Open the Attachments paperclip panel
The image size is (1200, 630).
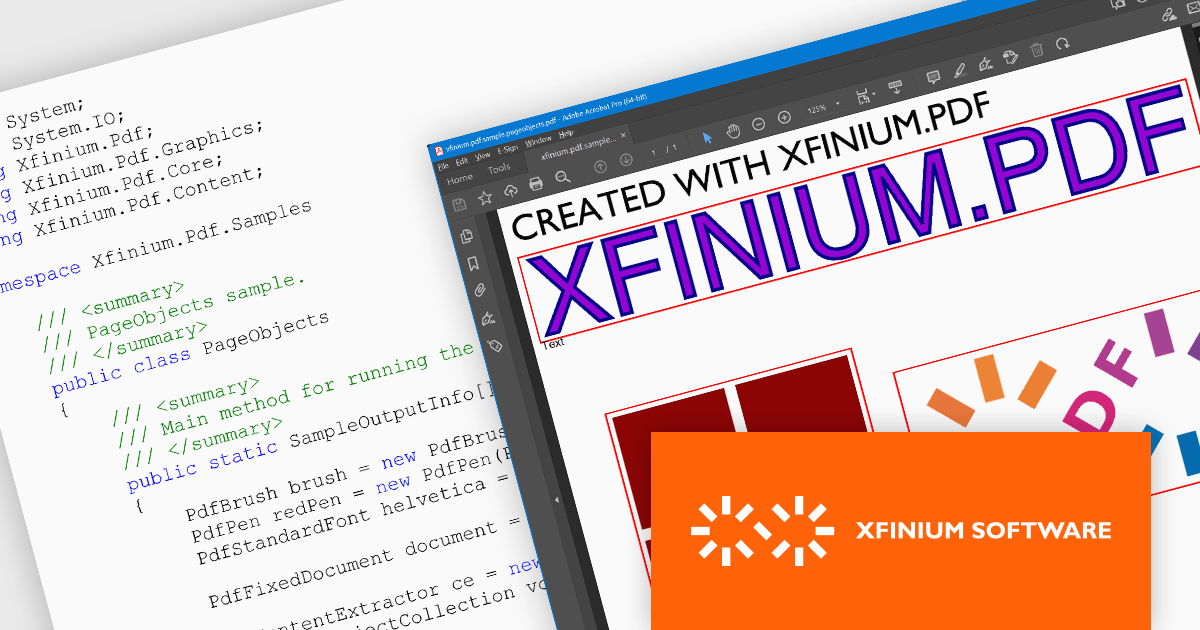click(481, 291)
